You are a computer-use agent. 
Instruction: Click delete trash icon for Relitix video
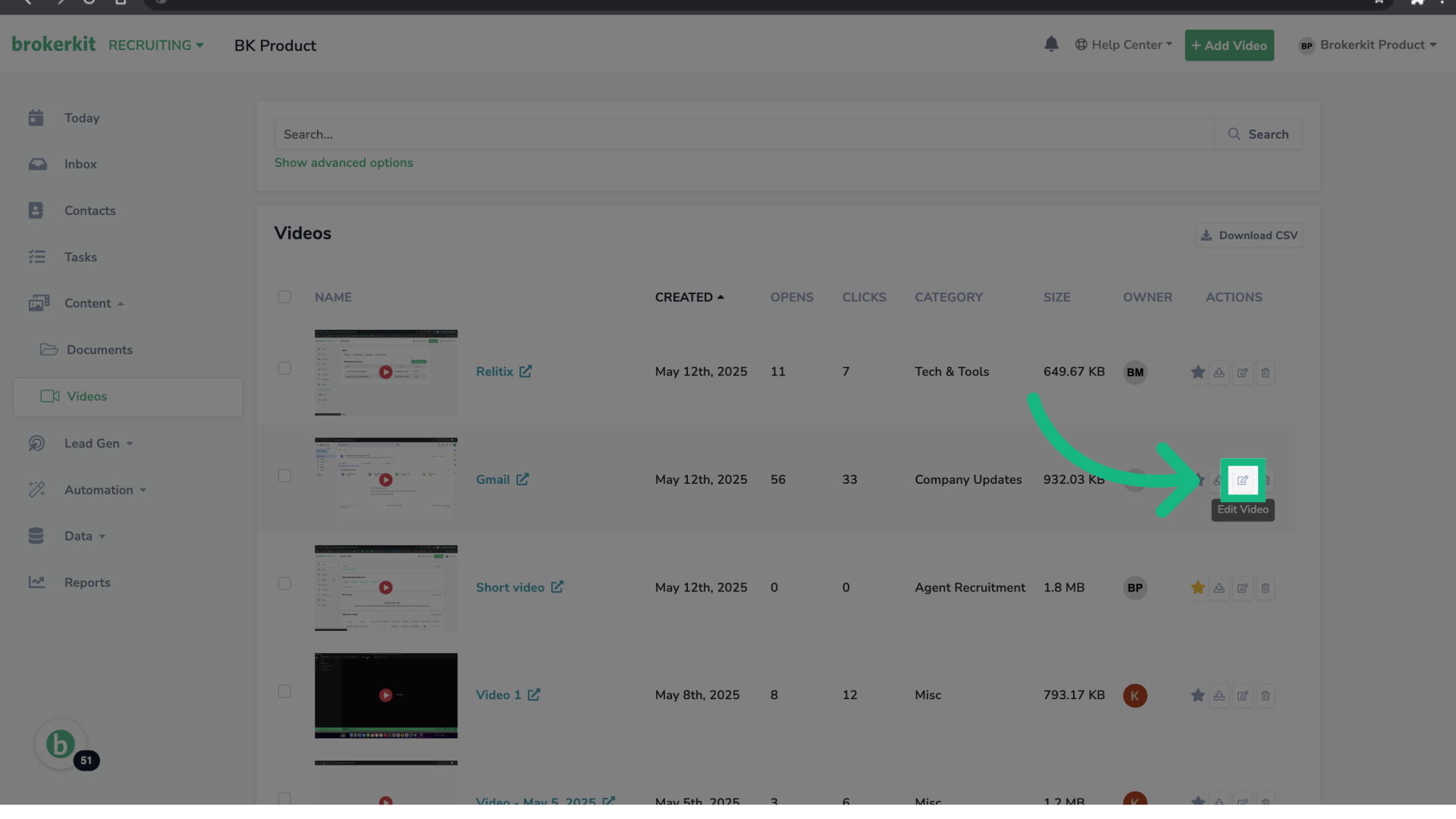click(x=1265, y=372)
